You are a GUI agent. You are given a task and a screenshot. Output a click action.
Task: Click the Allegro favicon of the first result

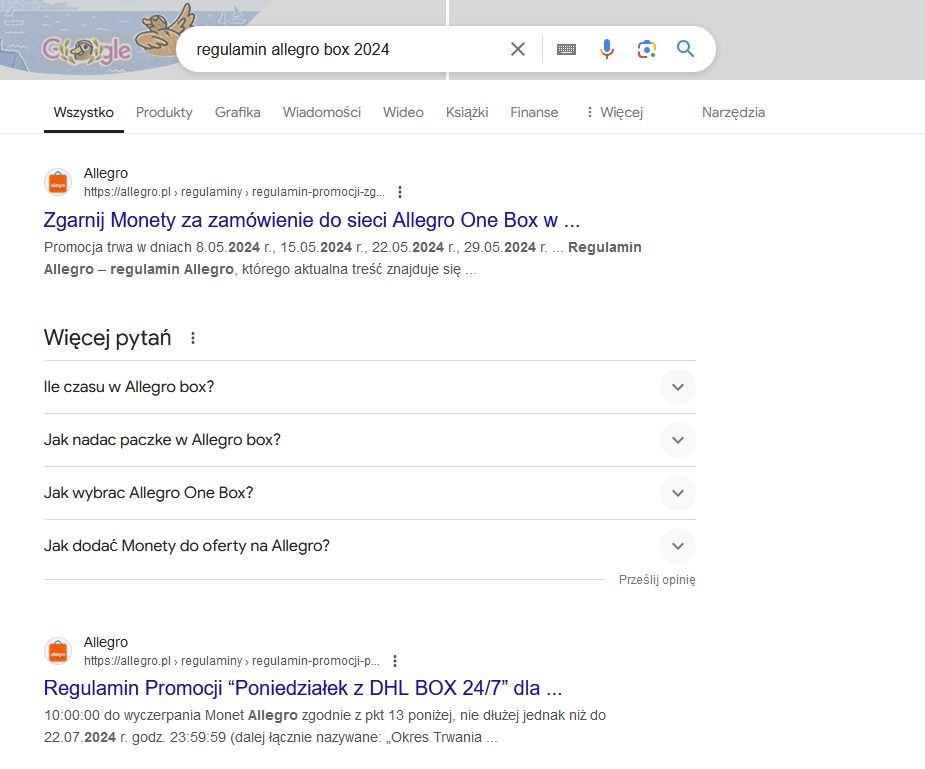[58, 182]
